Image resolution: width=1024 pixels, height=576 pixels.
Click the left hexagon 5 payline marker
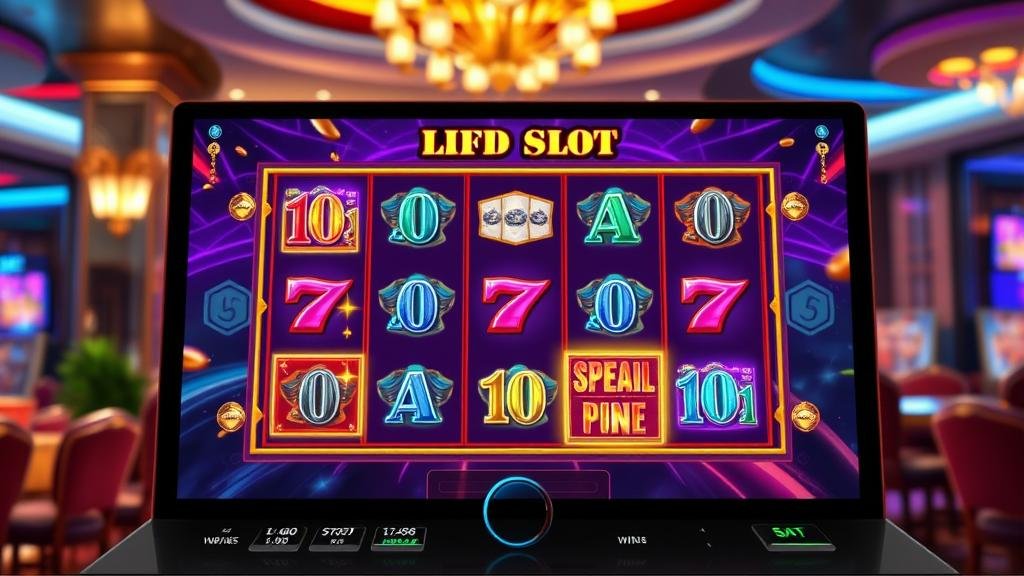(227, 307)
